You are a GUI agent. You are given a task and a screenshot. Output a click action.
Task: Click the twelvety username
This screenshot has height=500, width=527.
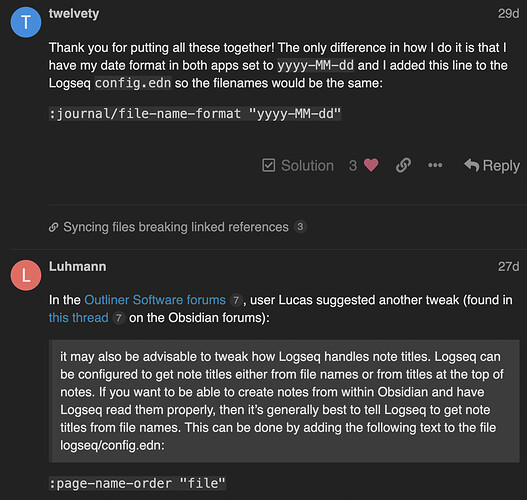point(74,14)
